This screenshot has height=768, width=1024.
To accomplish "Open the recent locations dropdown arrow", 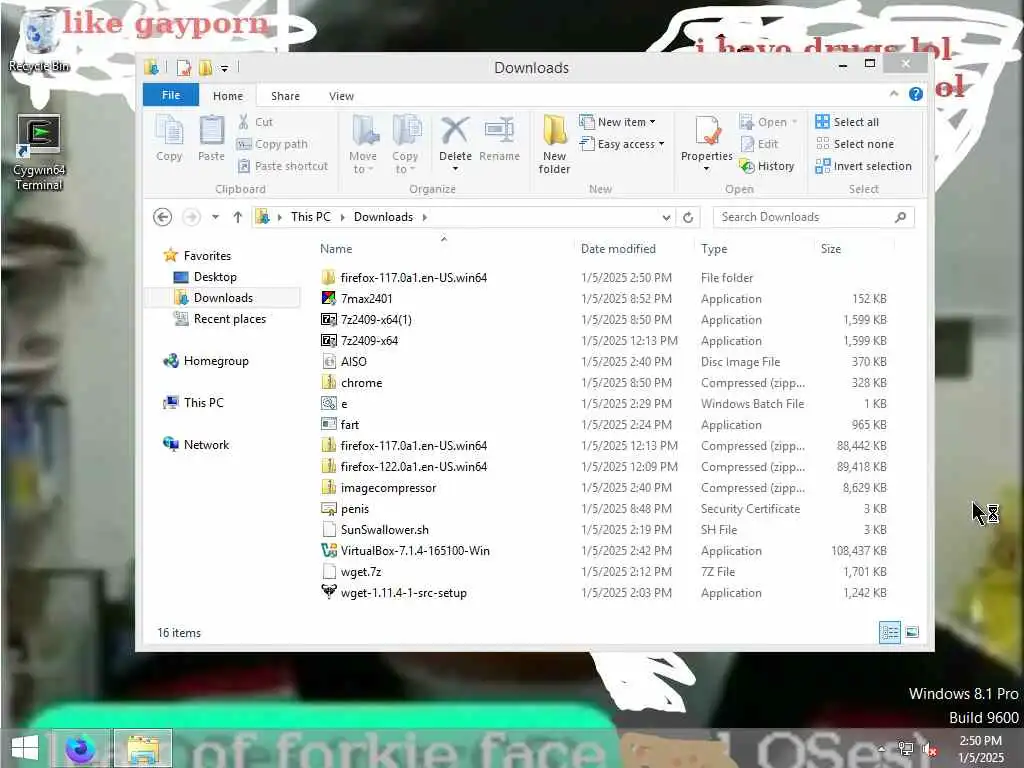I will 216,217.
